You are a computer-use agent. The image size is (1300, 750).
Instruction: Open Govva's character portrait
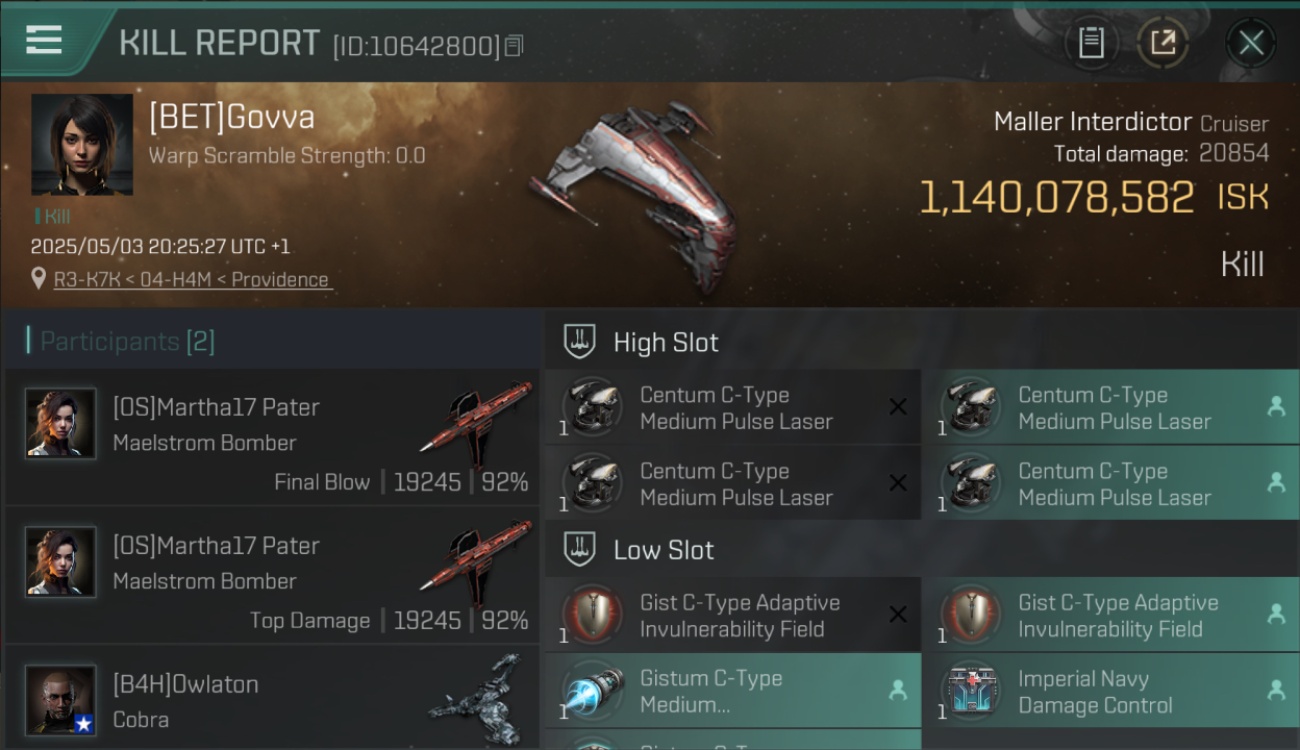(x=82, y=144)
